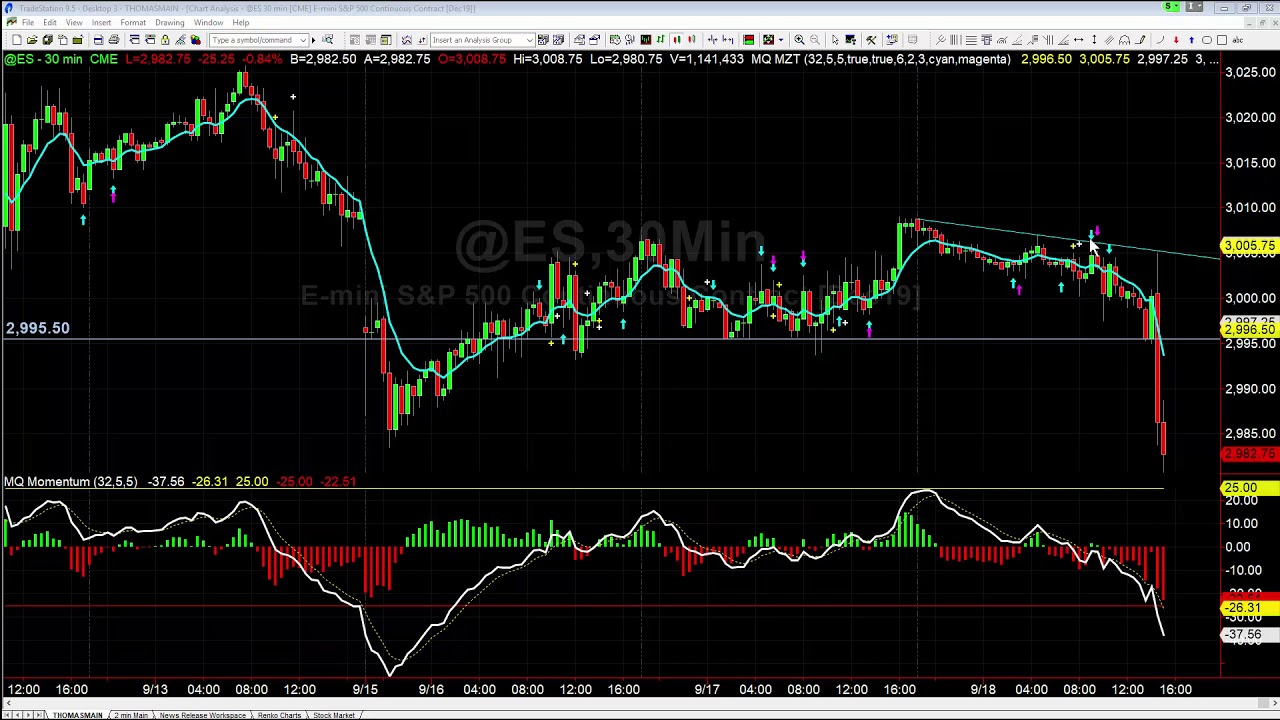Open the Help menu
Image resolution: width=1280 pixels, height=720 pixels.
click(x=241, y=22)
